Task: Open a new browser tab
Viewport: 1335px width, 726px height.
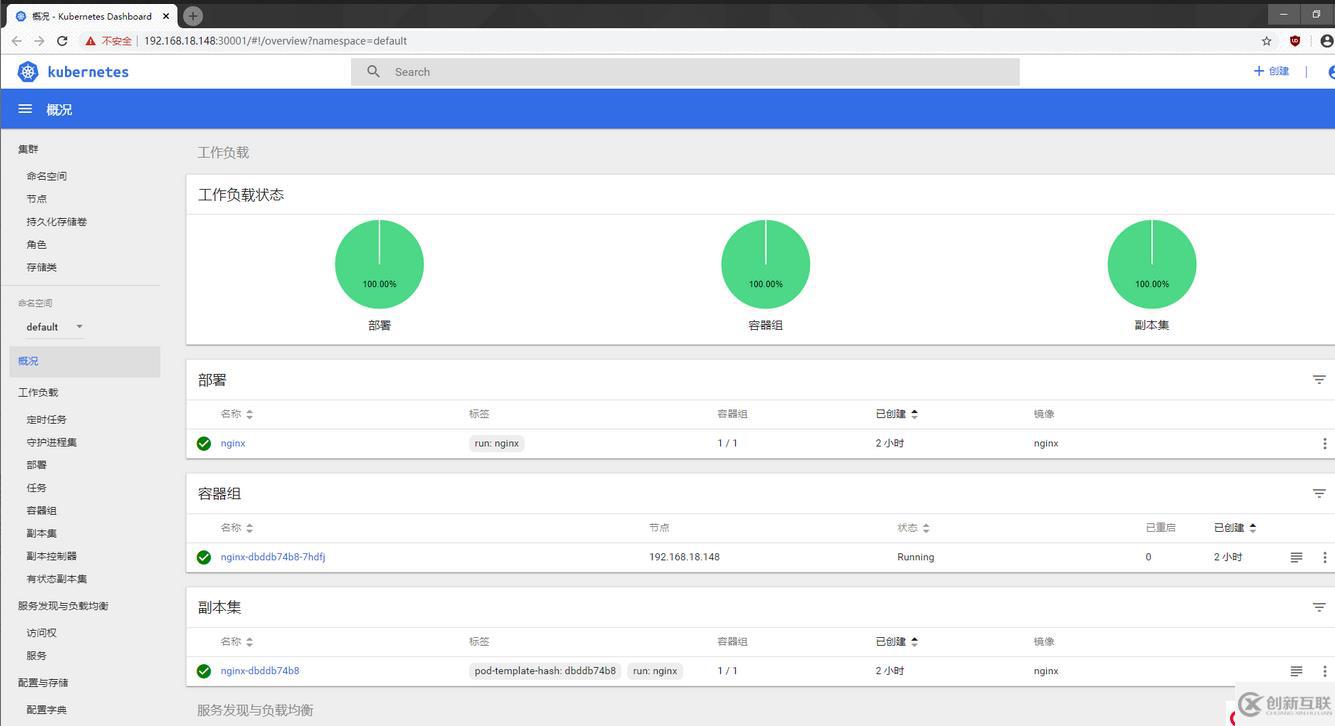Action: click(x=193, y=15)
